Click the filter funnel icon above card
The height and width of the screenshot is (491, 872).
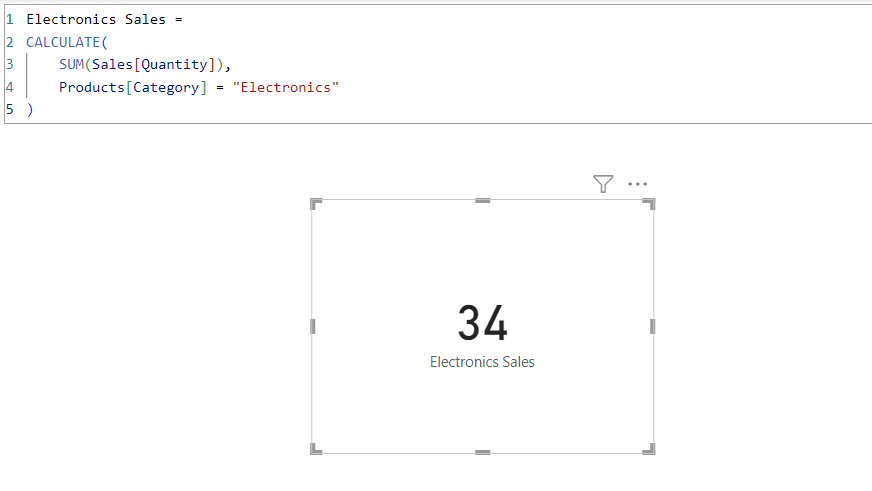[x=603, y=183]
